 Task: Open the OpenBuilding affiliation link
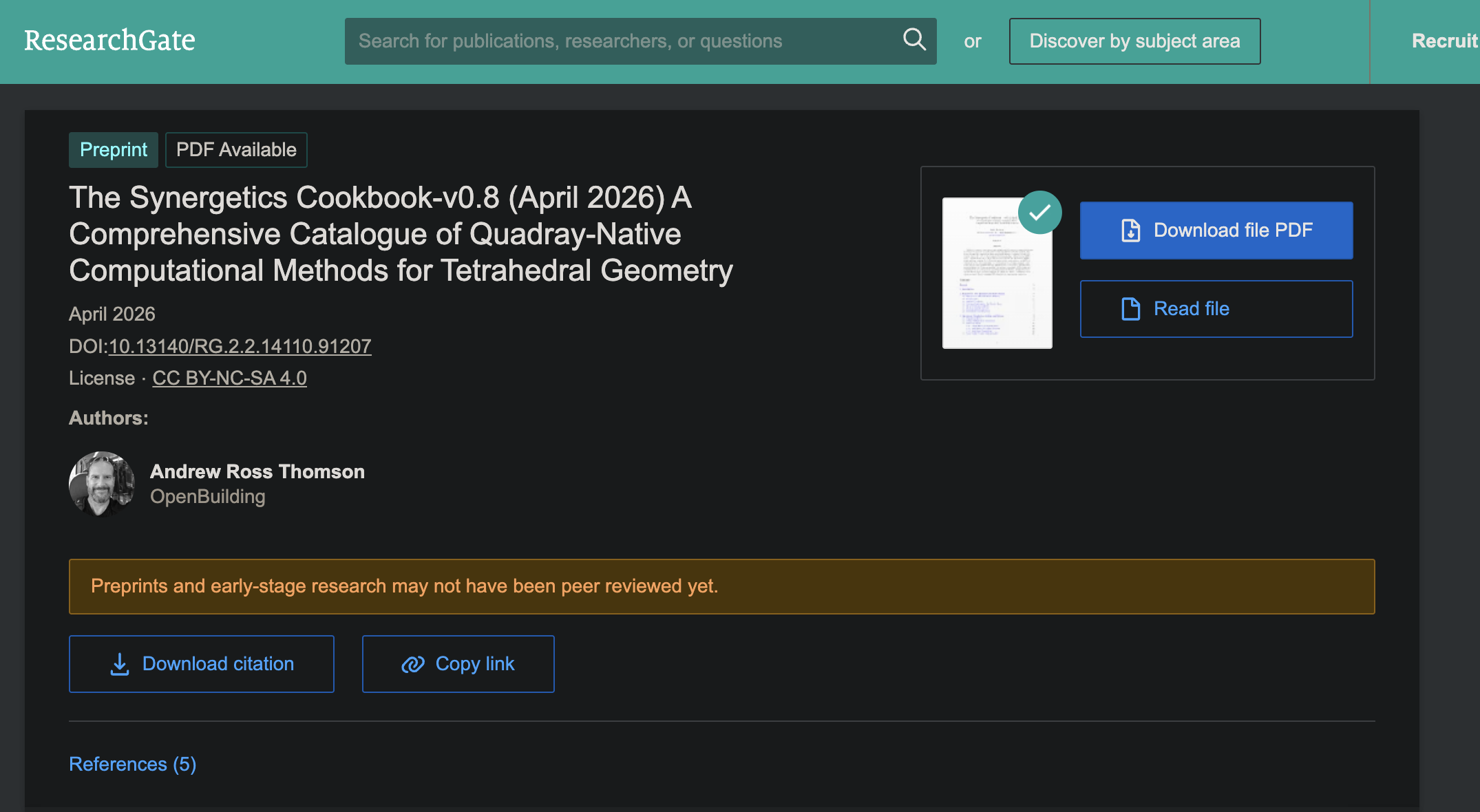[208, 497]
